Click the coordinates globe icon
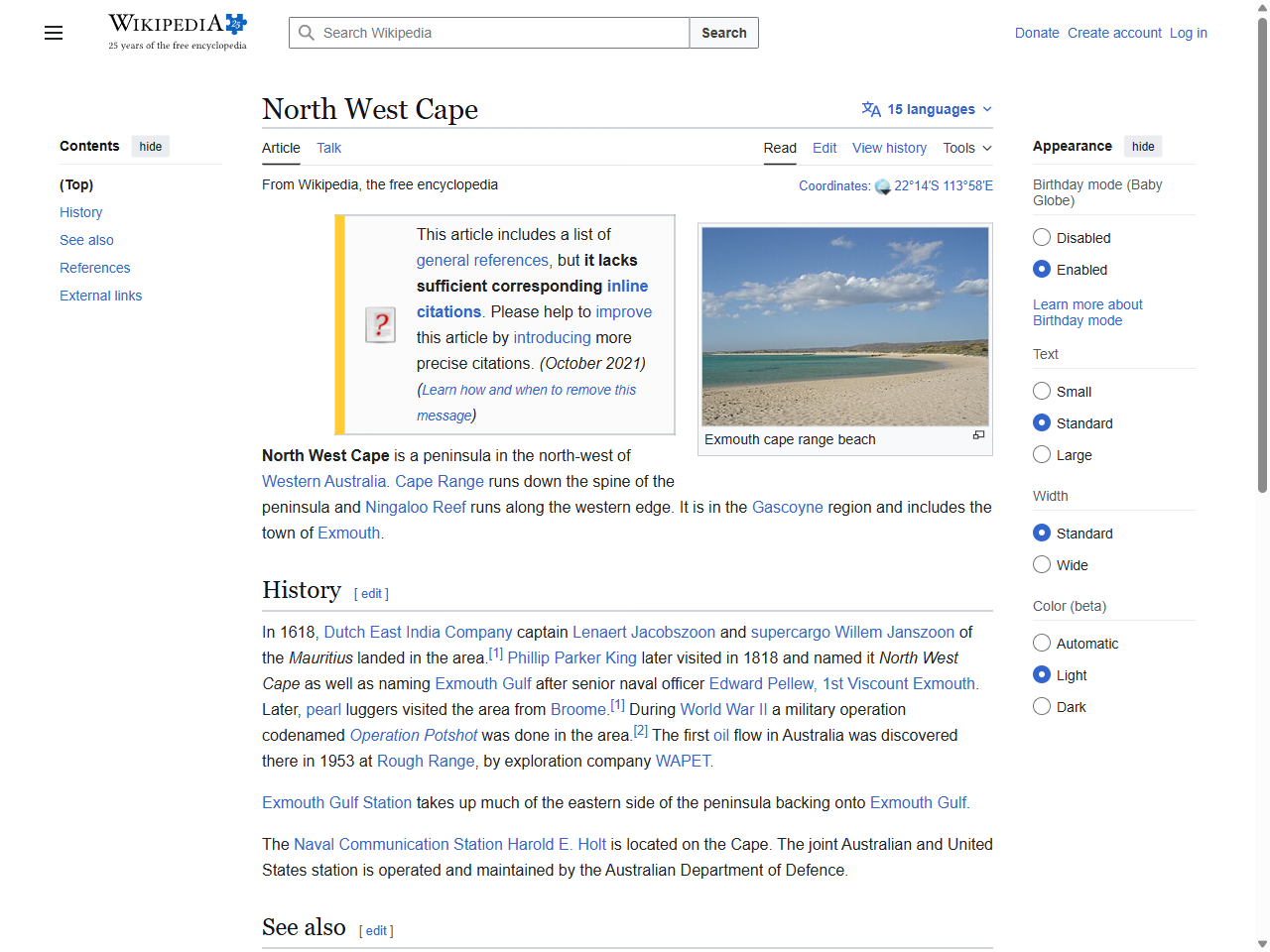Screen dimensions: 1270x952 (x=882, y=186)
